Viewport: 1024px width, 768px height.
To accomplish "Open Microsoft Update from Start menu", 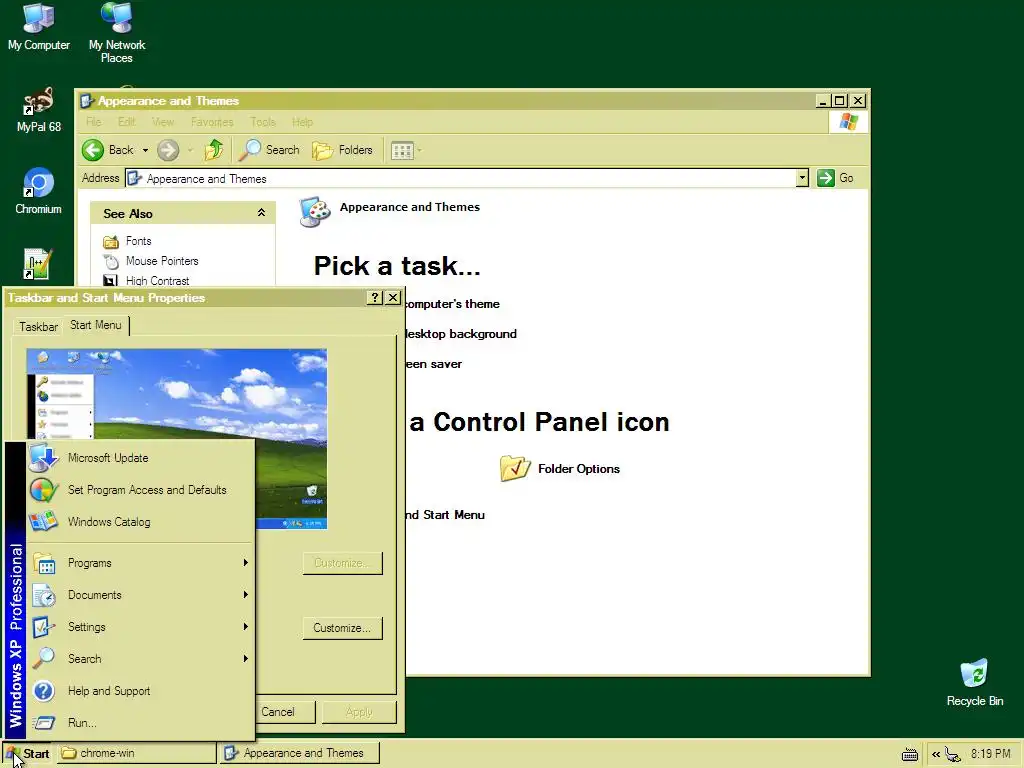I will click(x=140, y=458).
